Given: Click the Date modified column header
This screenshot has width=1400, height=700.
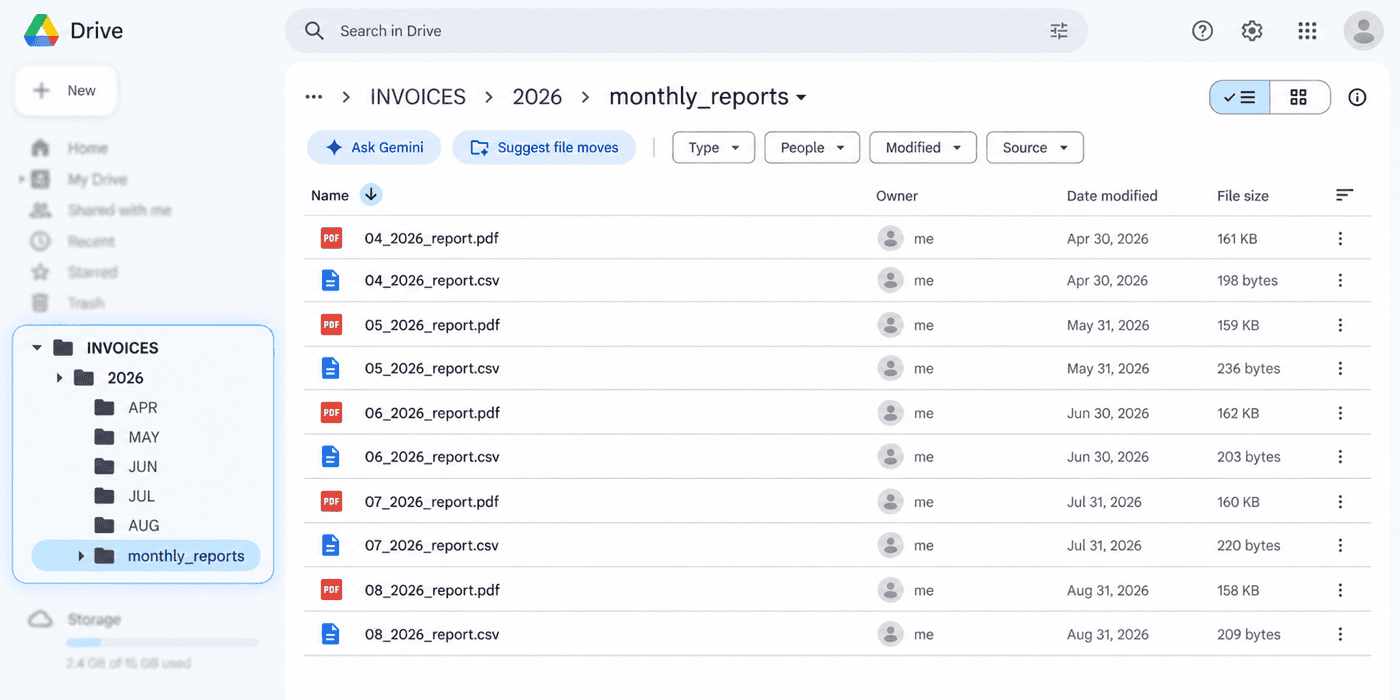Looking at the screenshot, I should point(1112,196).
